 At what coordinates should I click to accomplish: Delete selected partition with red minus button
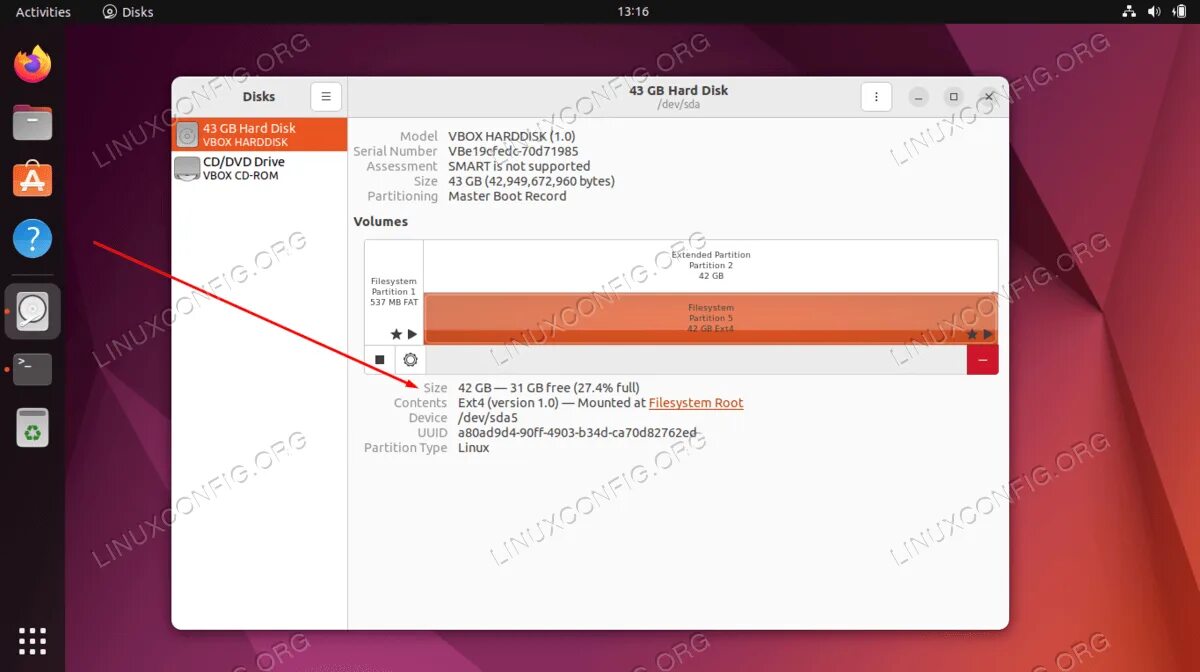pos(982,360)
